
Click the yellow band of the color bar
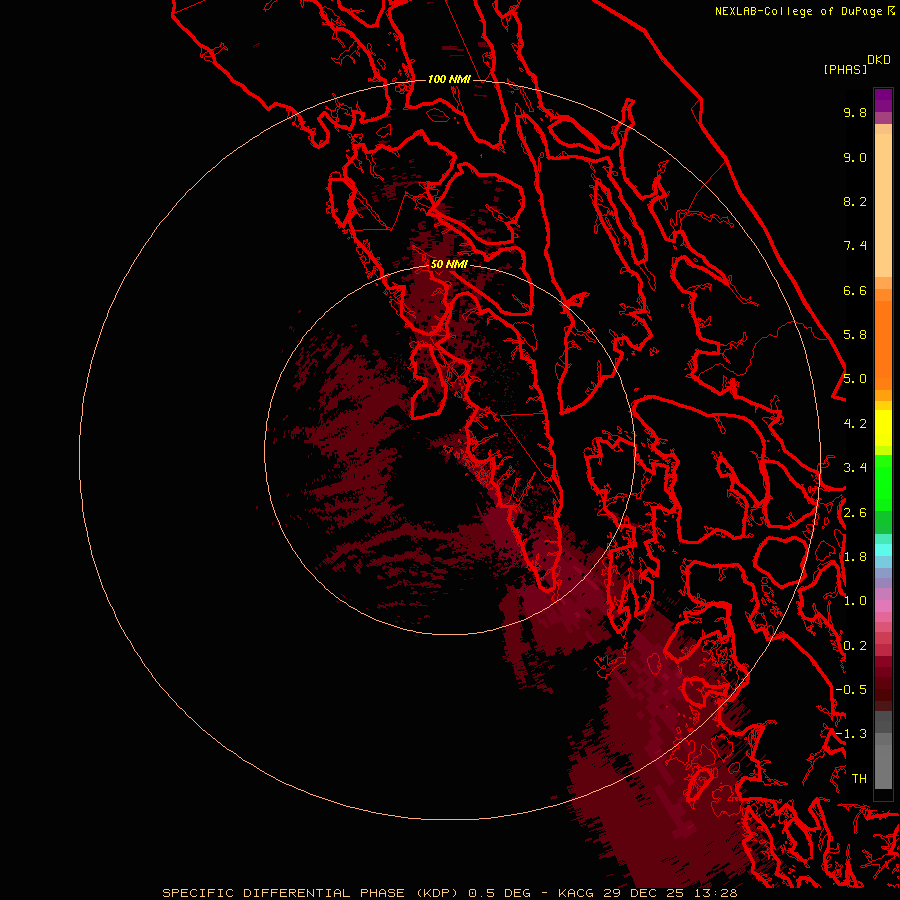pyautogui.click(x=883, y=428)
